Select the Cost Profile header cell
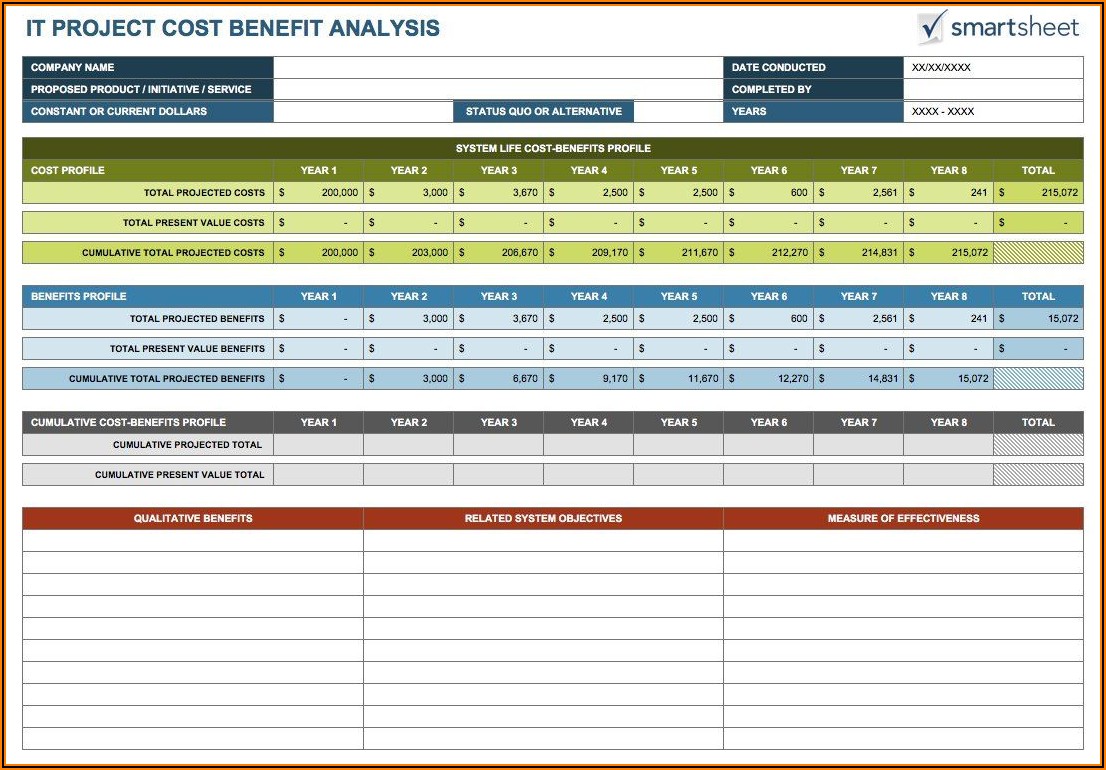 click(147, 170)
